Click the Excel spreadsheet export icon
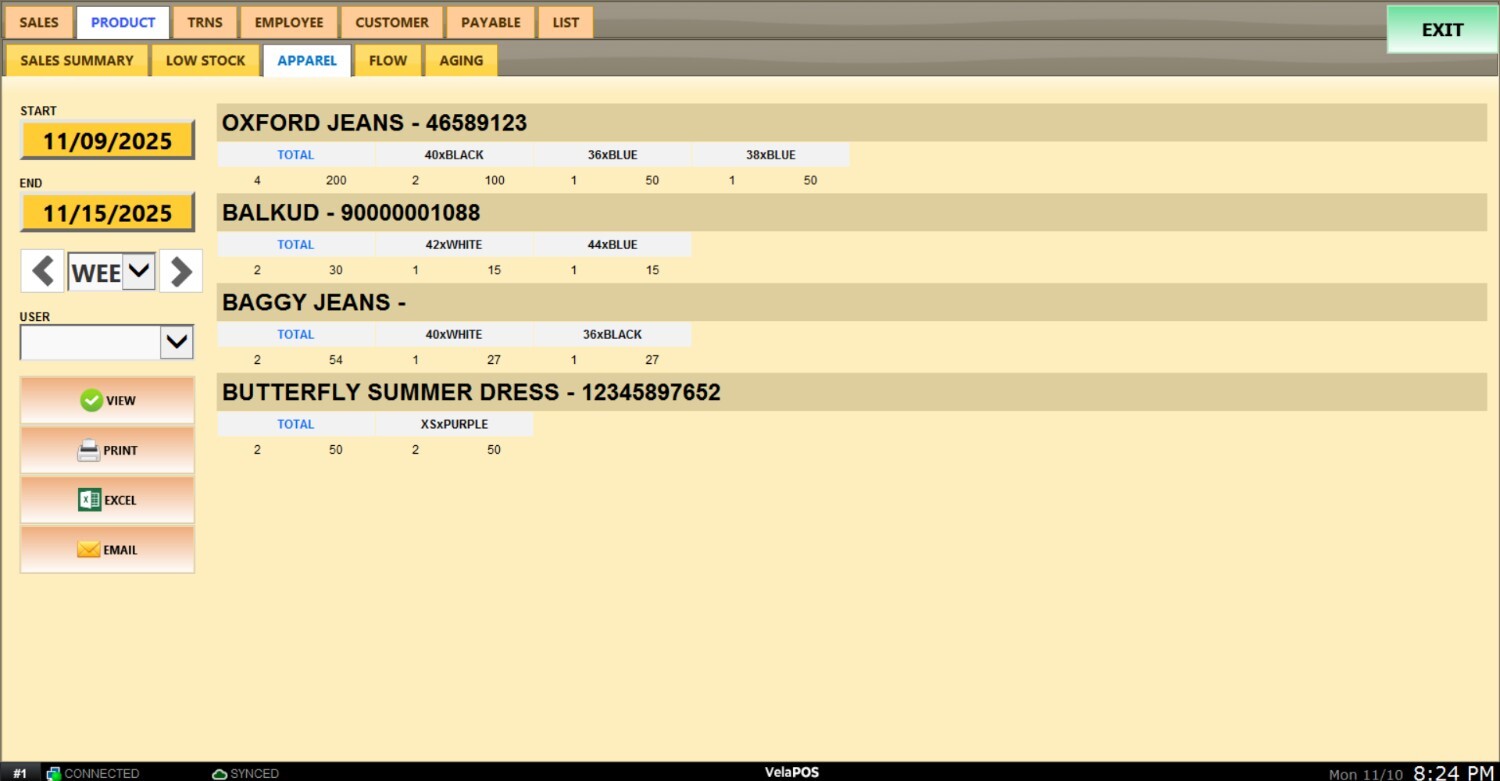Viewport: 1500px width, 781px height. click(89, 500)
